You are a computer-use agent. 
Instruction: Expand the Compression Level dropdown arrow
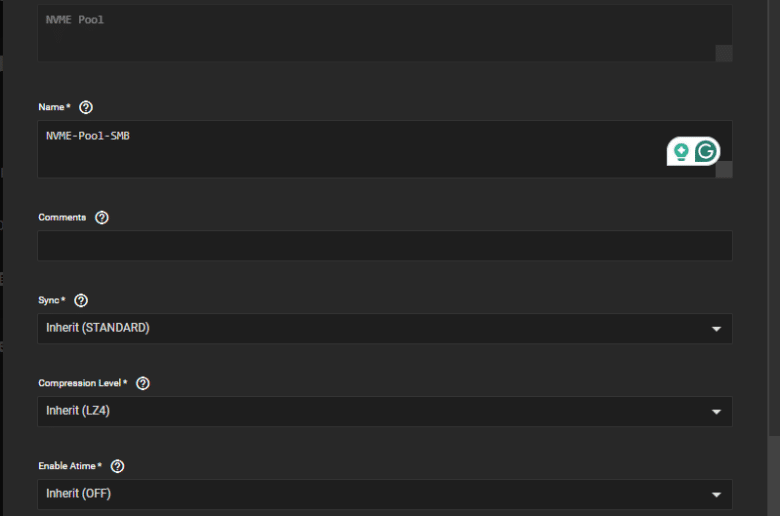point(716,412)
